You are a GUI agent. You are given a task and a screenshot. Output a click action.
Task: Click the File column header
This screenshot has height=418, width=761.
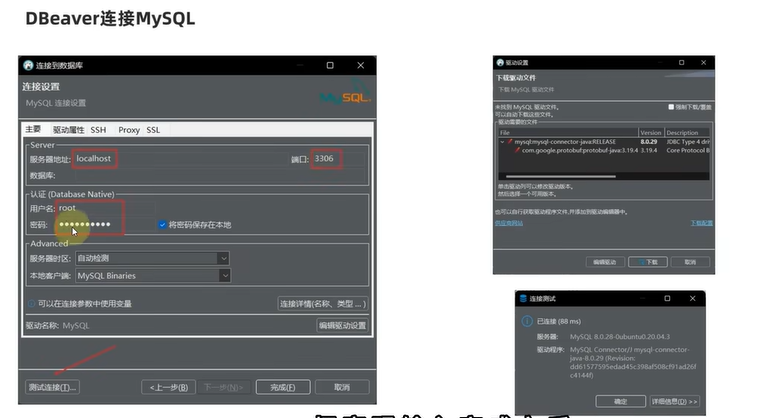(568, 133)
